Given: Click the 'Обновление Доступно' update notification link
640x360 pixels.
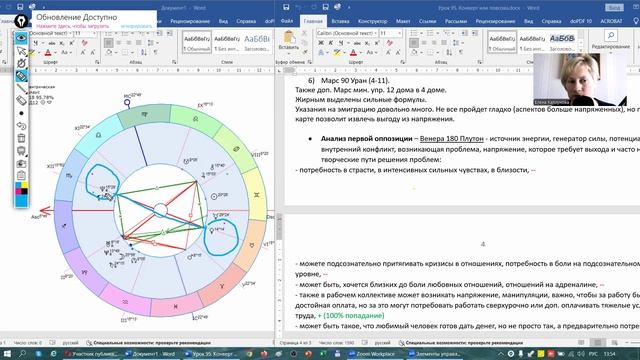Looking at the screenshot, I should pos(77,17).
